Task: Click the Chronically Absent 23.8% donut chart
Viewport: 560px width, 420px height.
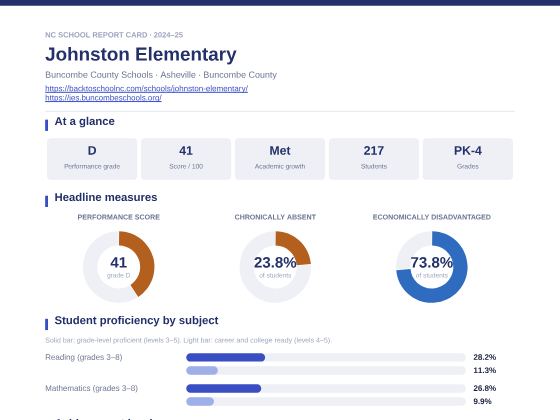Action: (275, 267)
